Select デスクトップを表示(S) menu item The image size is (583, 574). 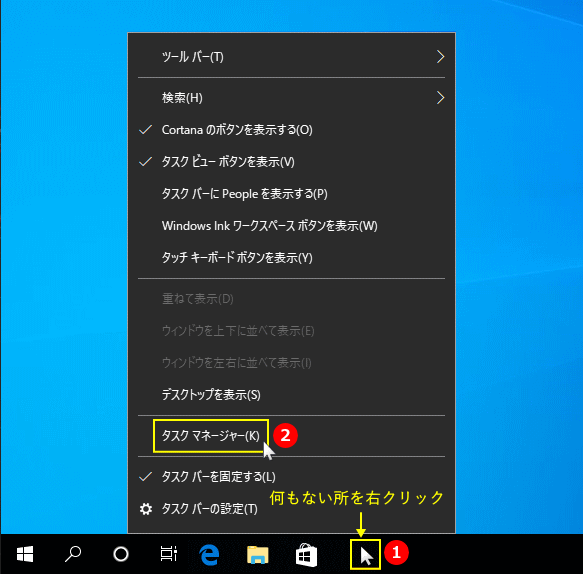[x=292, y=395]
